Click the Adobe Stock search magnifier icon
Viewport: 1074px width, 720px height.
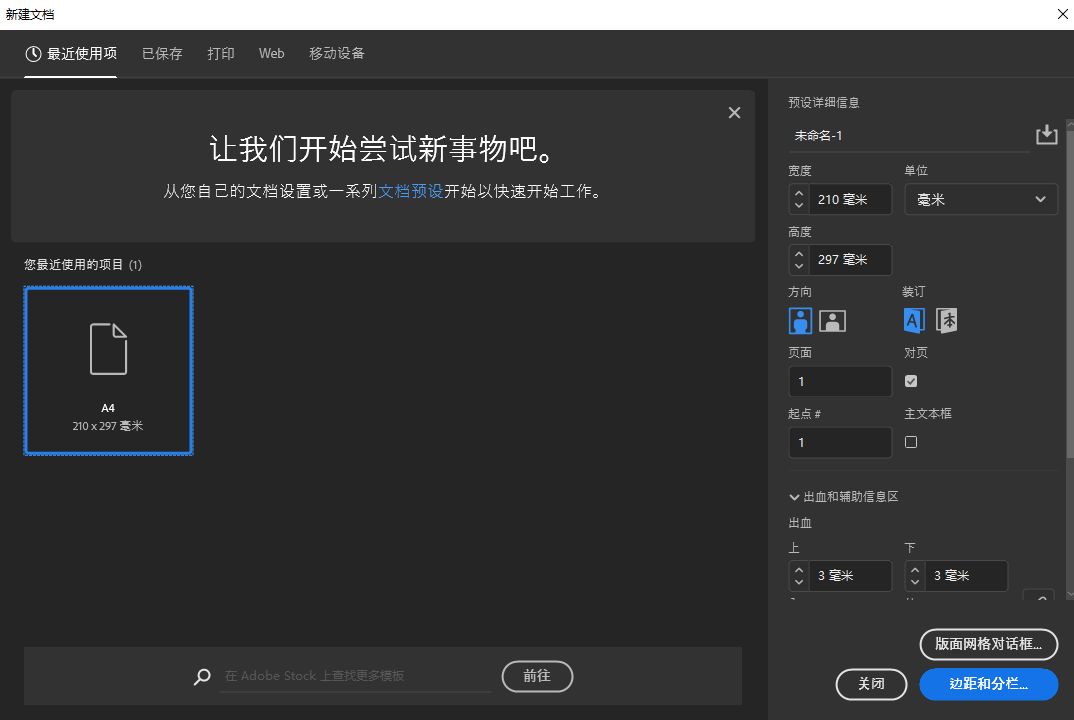point(202,676)
